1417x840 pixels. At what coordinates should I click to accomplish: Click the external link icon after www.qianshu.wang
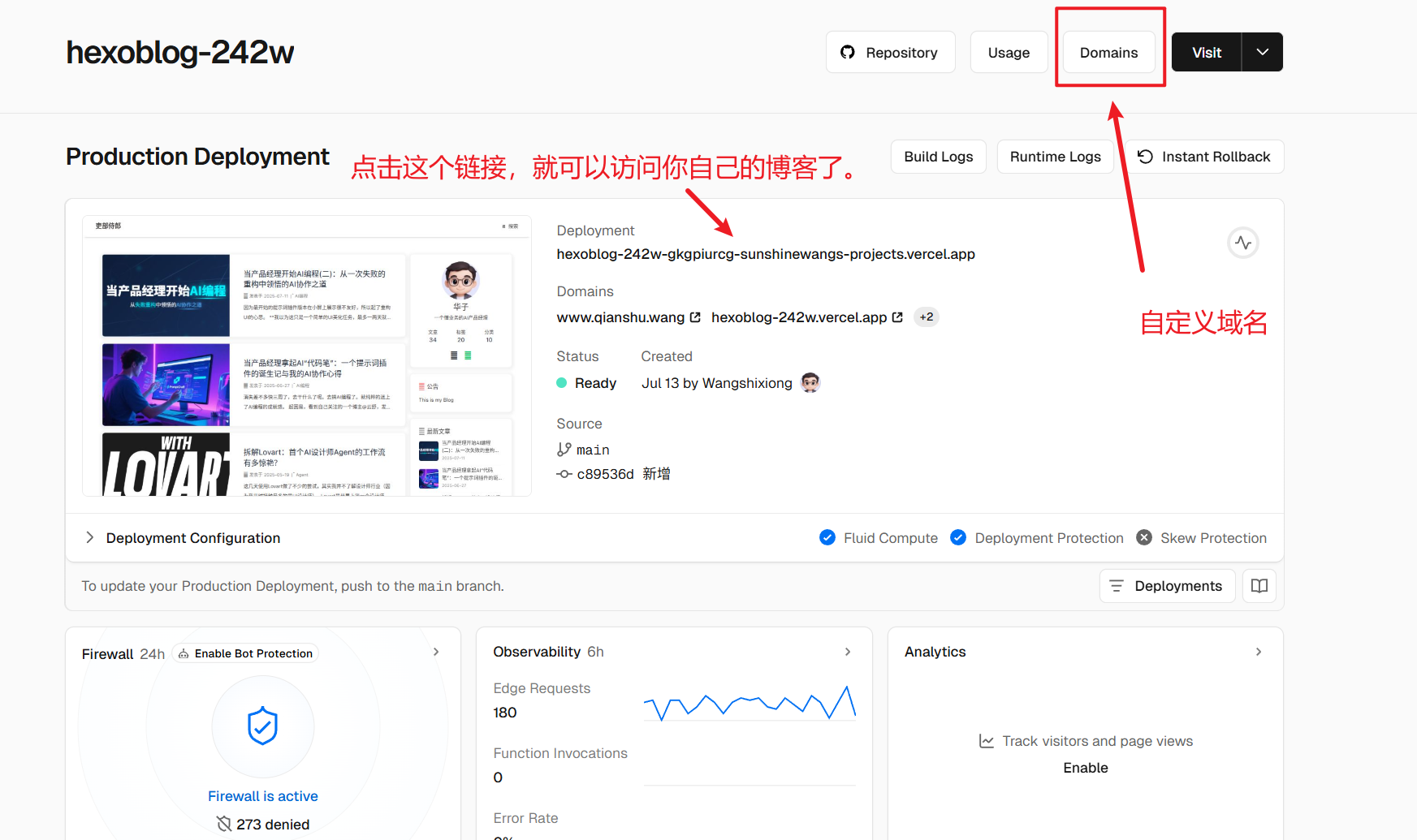point(695,317)
